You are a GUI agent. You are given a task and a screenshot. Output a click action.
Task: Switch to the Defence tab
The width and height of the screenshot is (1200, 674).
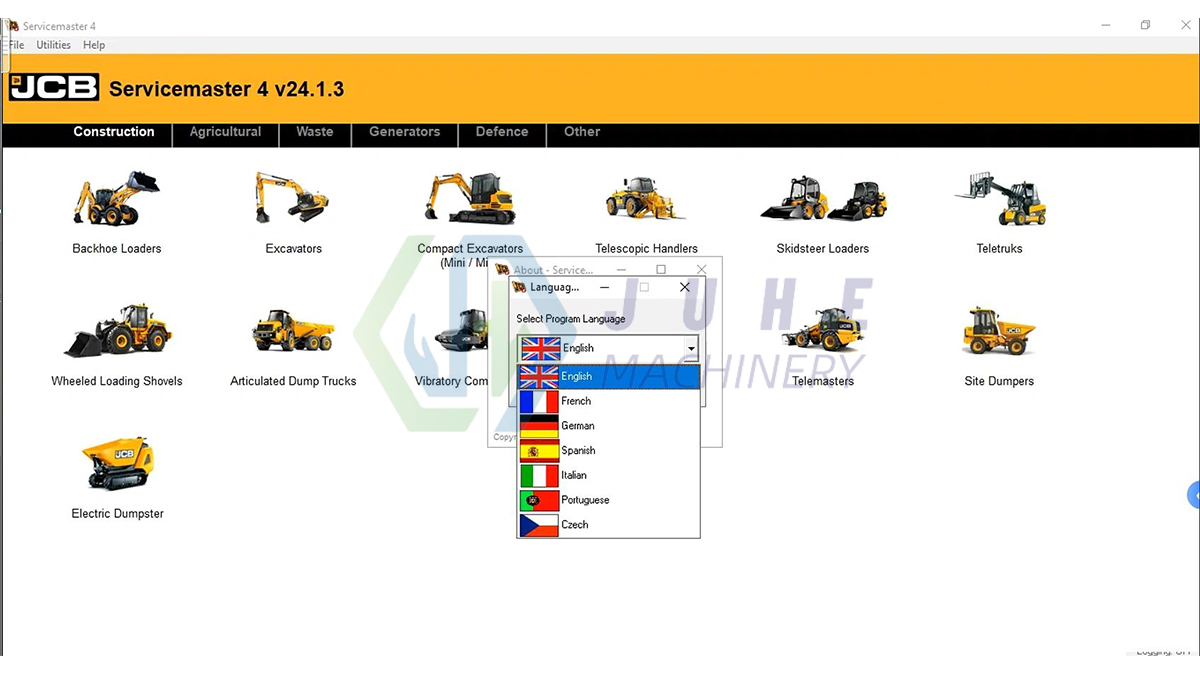tap(502, 132)
